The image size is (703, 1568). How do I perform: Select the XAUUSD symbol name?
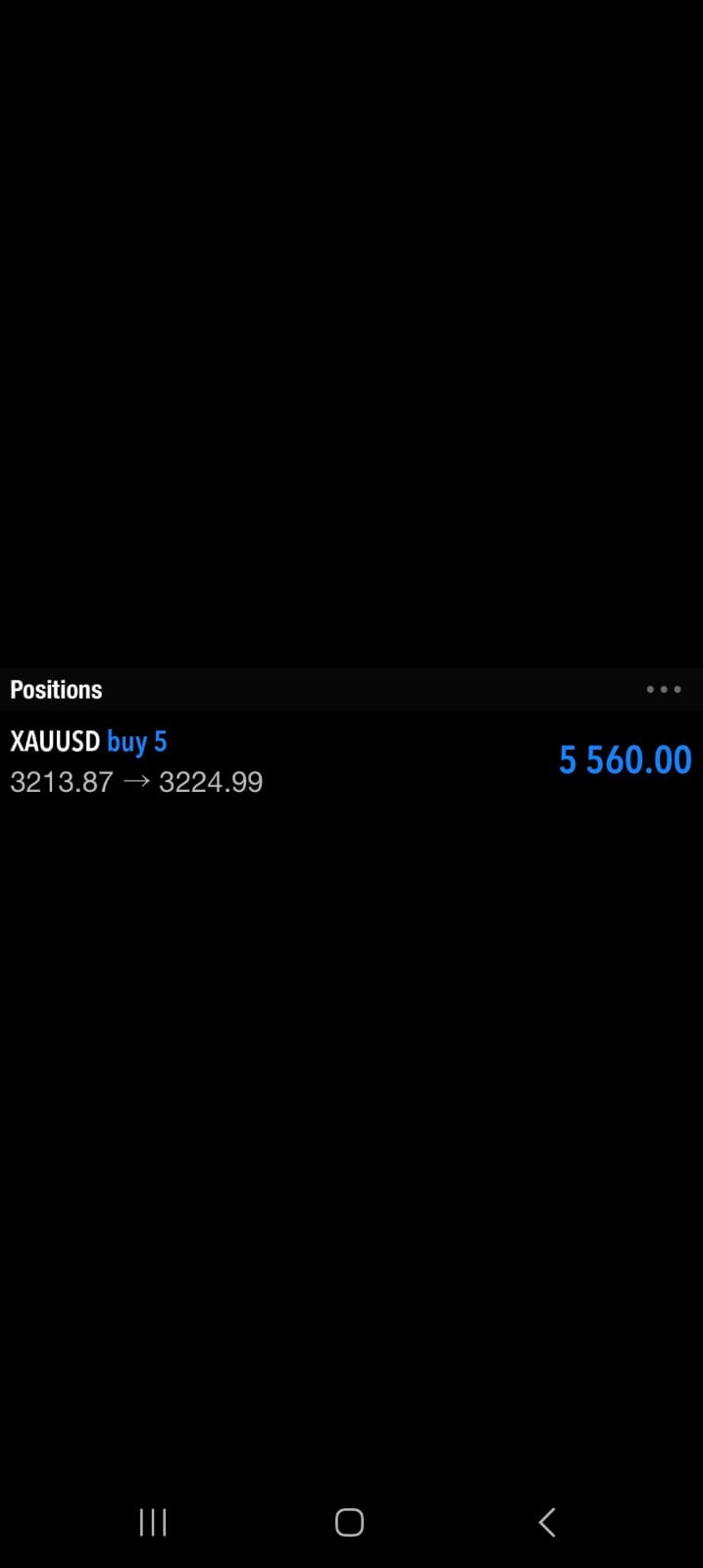click(55, 742)
